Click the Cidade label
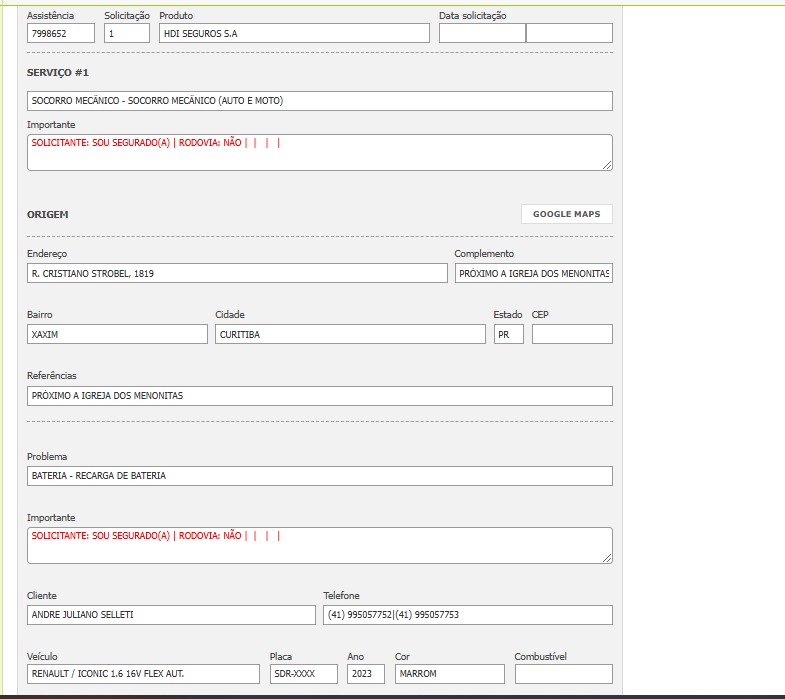 pyautogui.click(x=230, y=314)
